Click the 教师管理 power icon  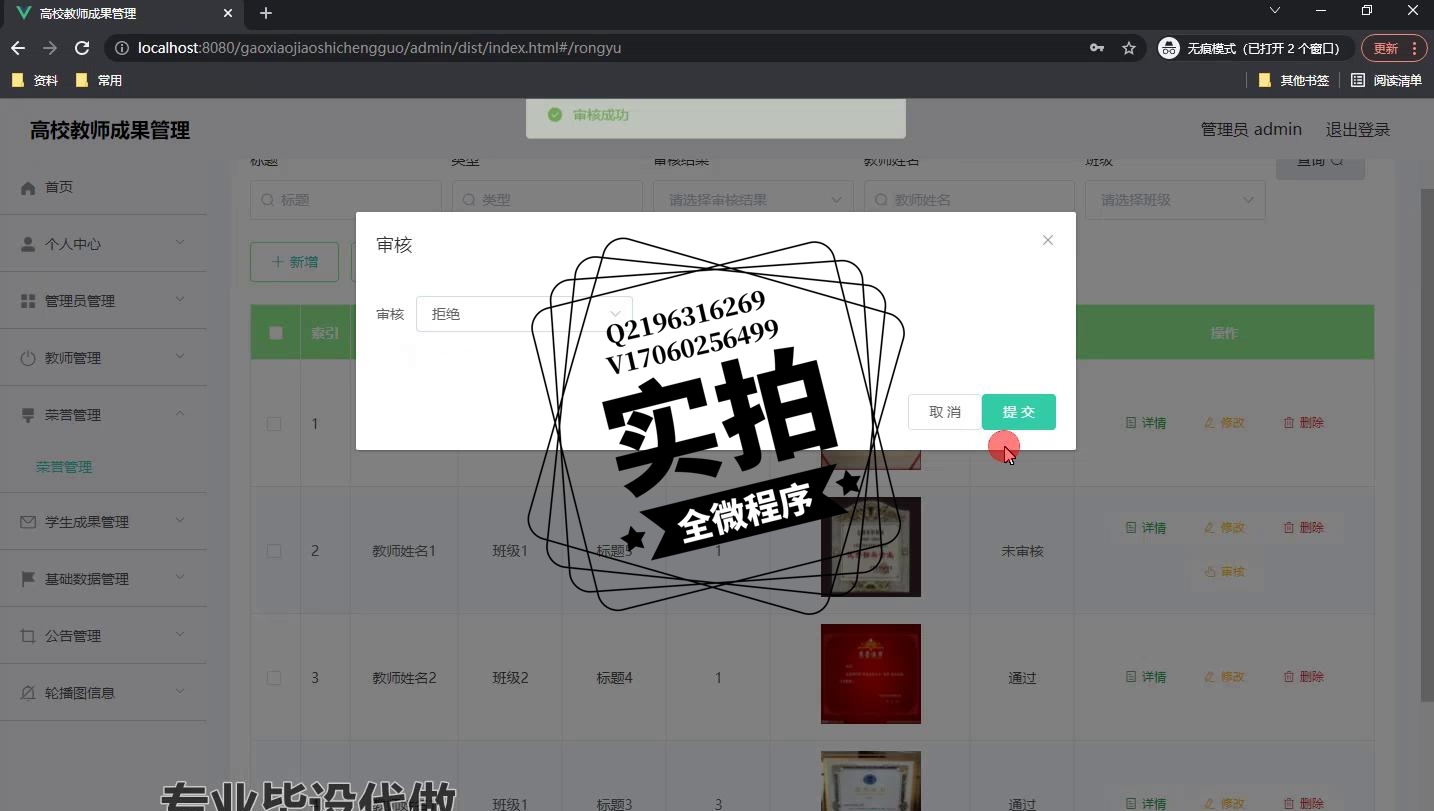tap(28, 358)
